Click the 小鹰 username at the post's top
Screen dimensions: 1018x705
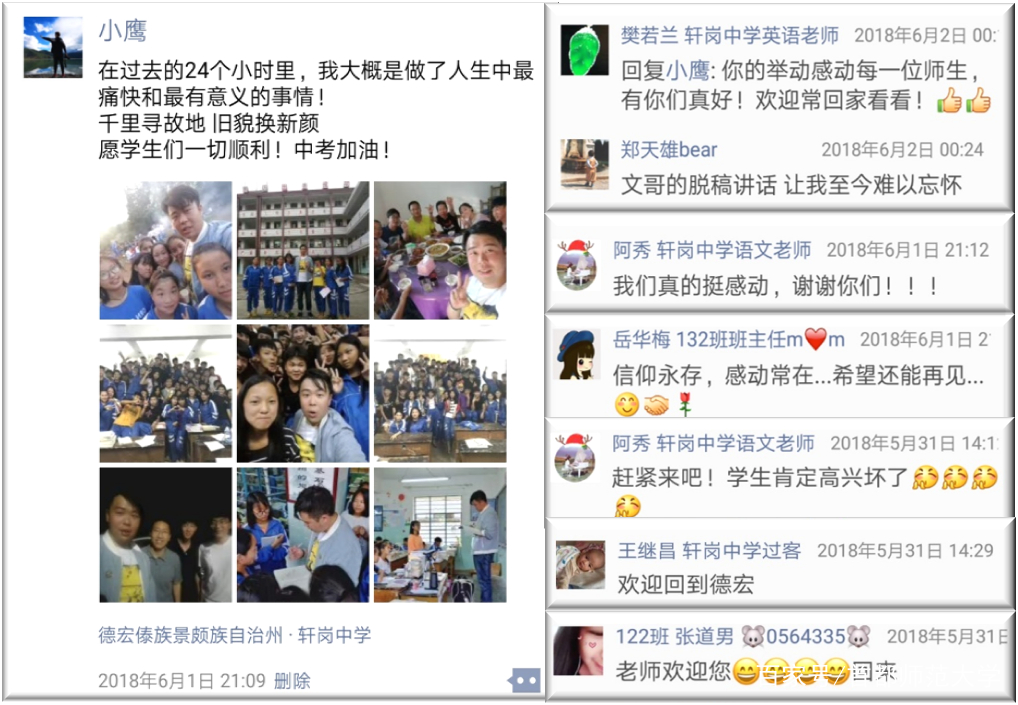click(x=123, y=31)
